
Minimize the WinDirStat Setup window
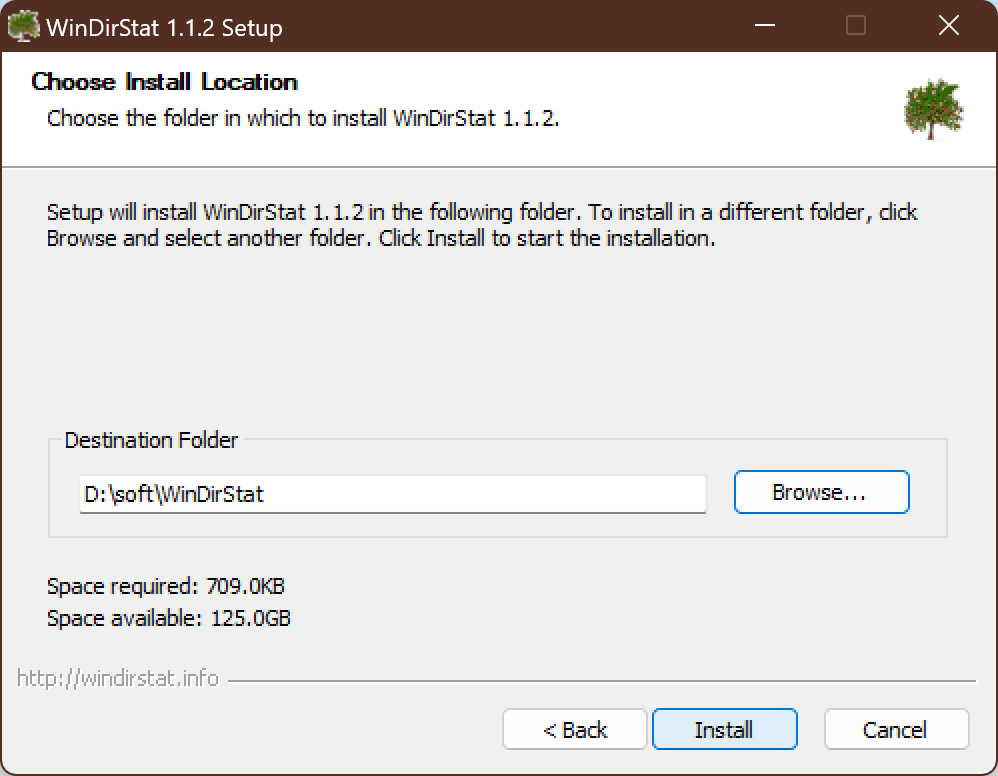[764, 27]
